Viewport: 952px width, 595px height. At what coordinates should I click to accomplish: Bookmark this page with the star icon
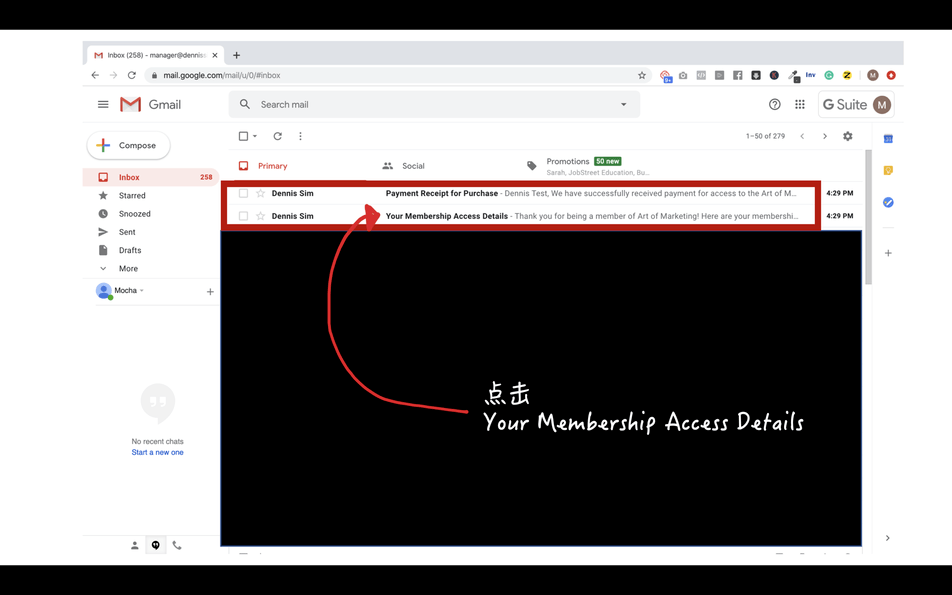coord(642,75)
